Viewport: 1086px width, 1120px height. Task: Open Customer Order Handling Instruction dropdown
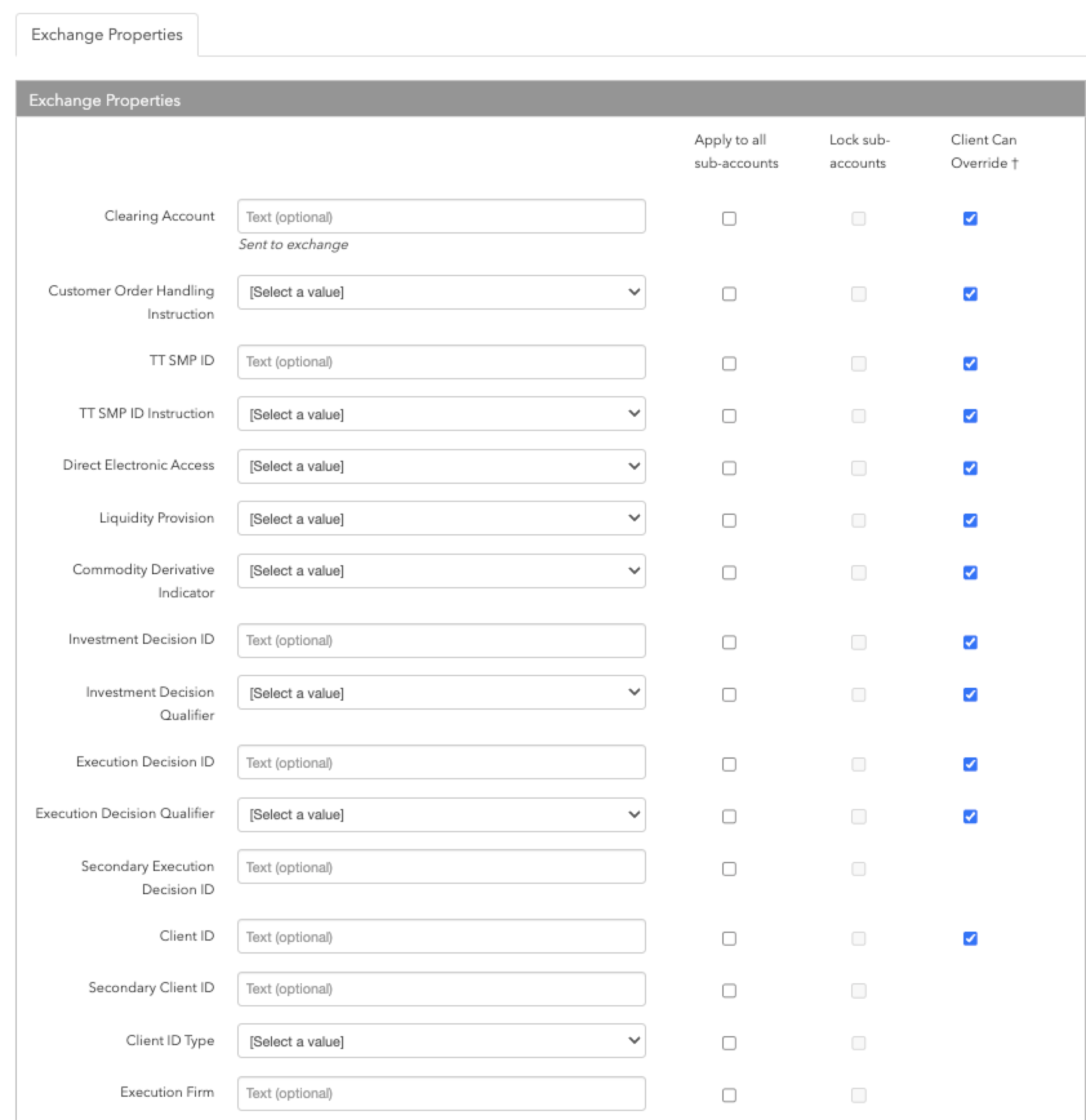tap(441, 292)
